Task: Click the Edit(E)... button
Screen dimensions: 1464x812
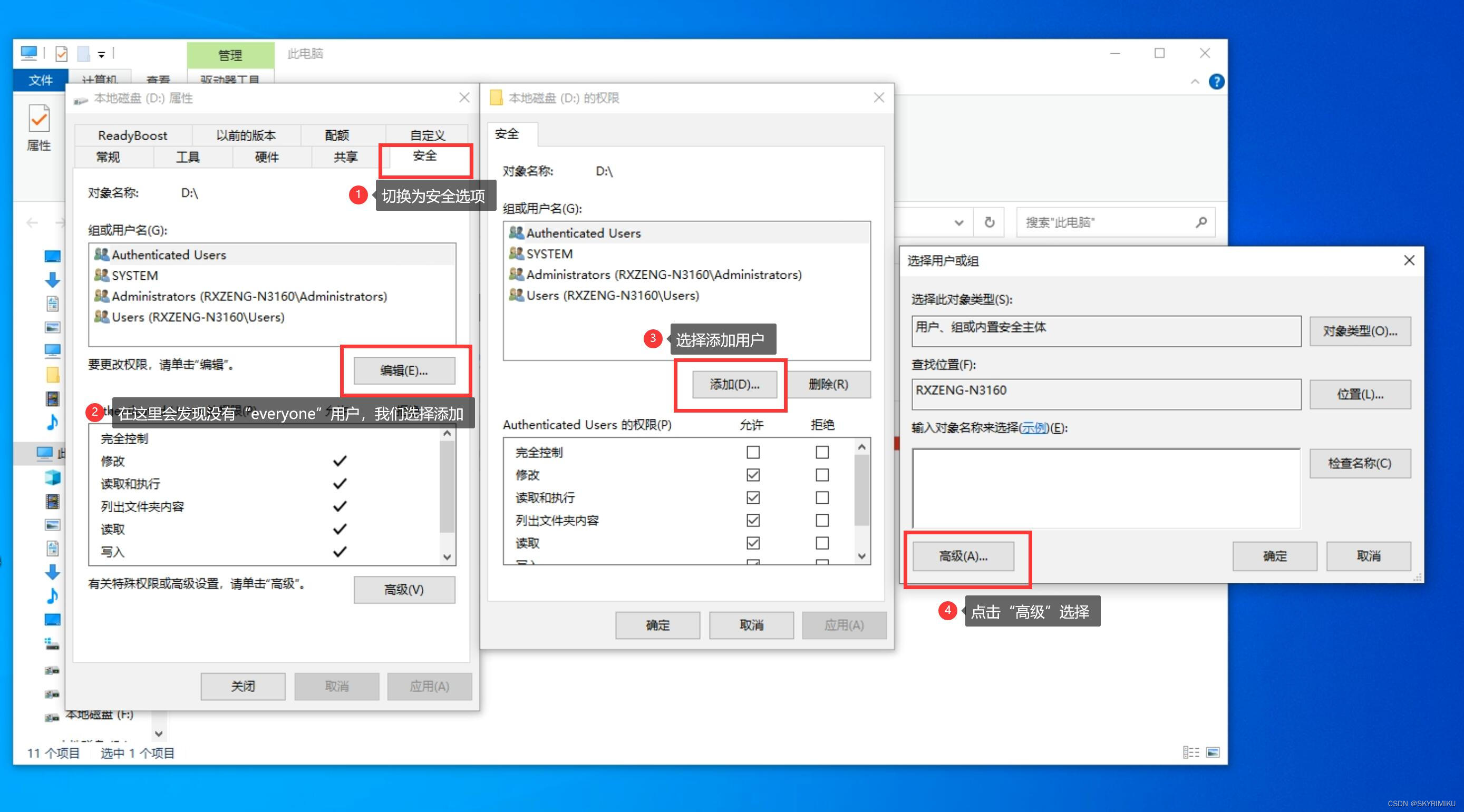Action: pyautogui.click(x=404, y=370)
